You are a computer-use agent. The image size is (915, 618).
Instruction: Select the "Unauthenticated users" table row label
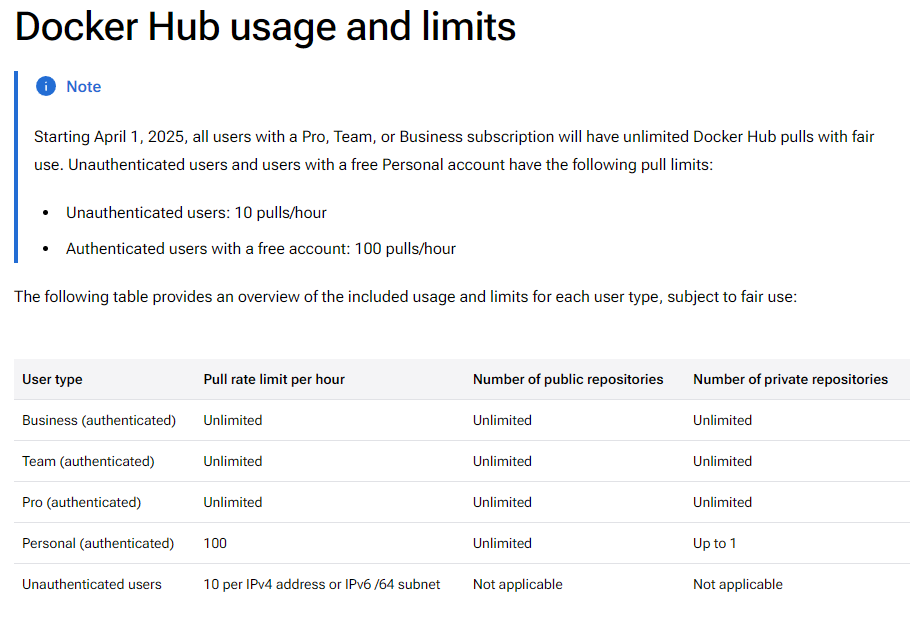(92, 584)
